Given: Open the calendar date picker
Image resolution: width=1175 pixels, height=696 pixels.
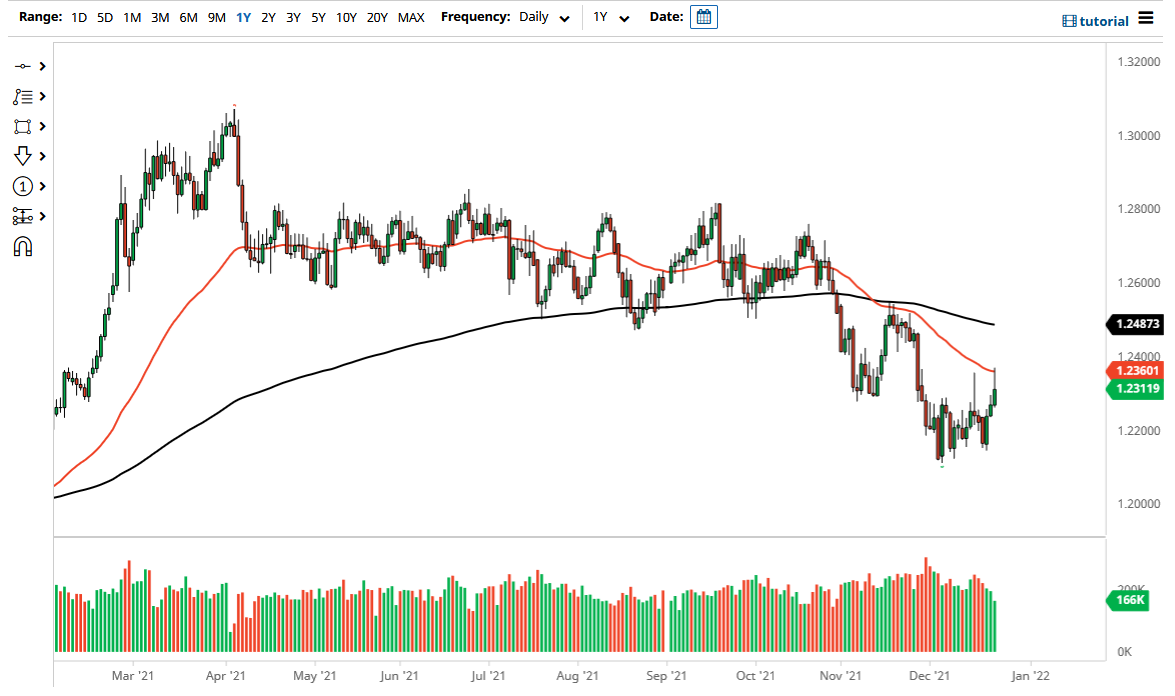Looking at the screenshot, I should (703, 16).
